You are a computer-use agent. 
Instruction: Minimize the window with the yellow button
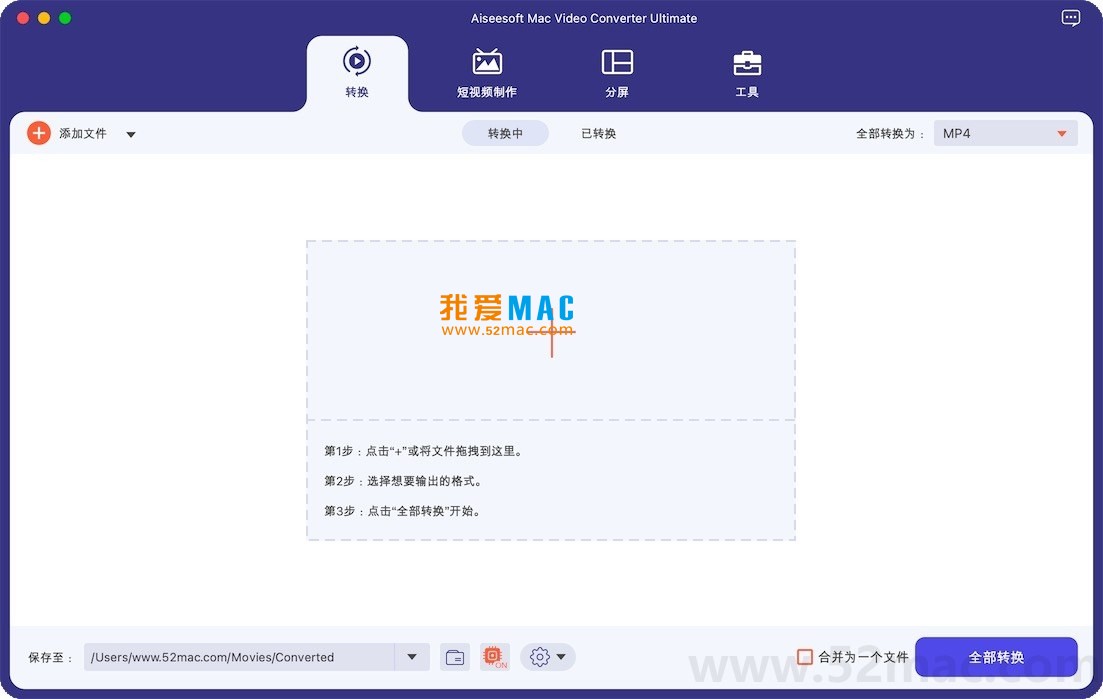(44, 18)
